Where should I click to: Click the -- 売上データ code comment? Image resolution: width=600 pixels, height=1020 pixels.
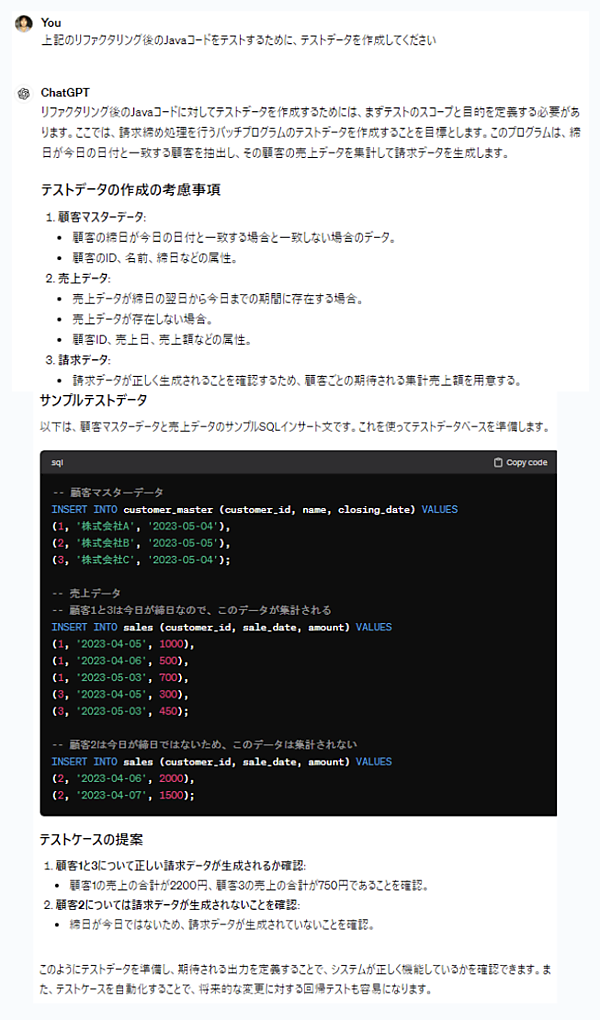(86, 593)
